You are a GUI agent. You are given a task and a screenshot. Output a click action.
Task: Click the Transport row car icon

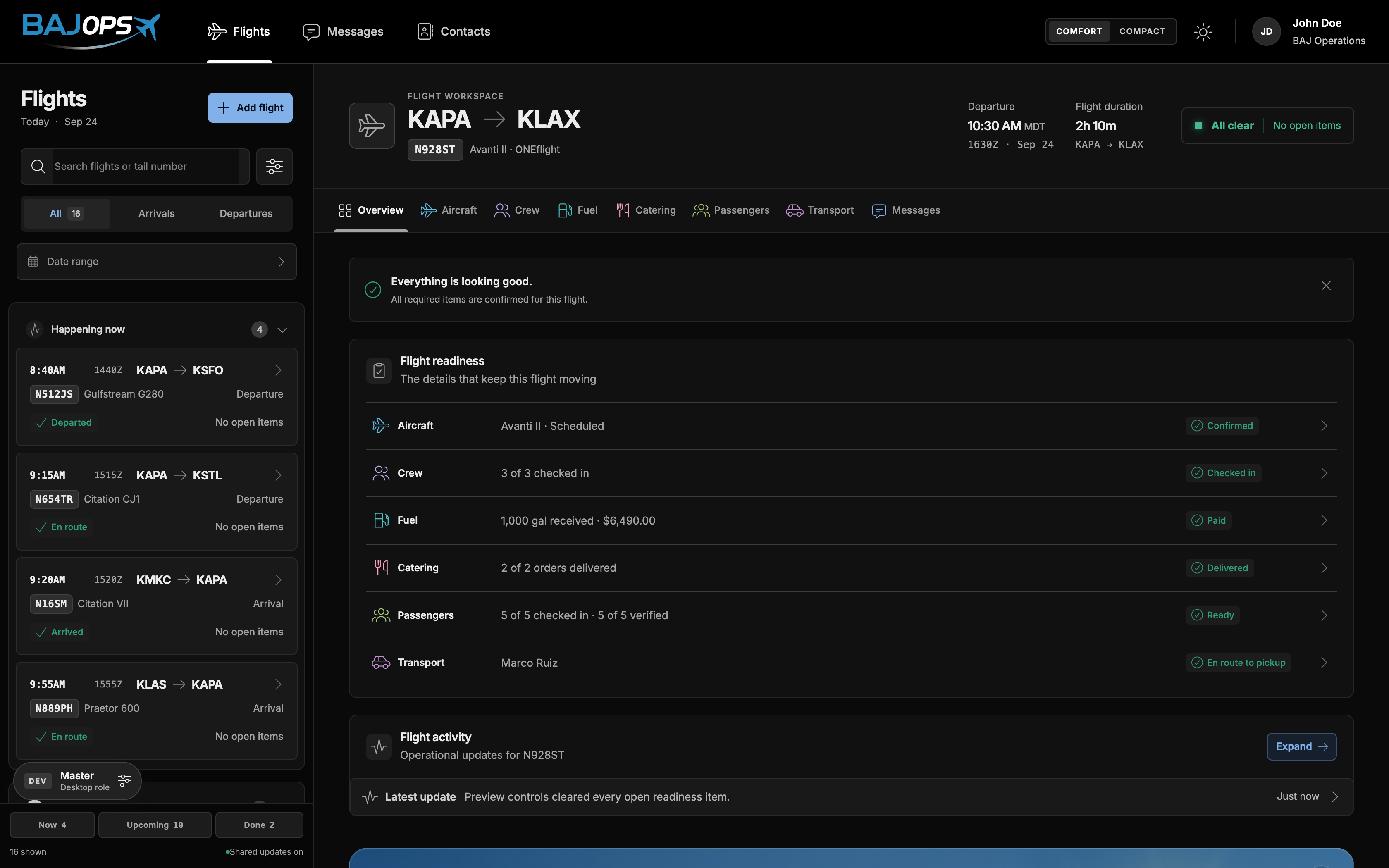click(381, 663)
